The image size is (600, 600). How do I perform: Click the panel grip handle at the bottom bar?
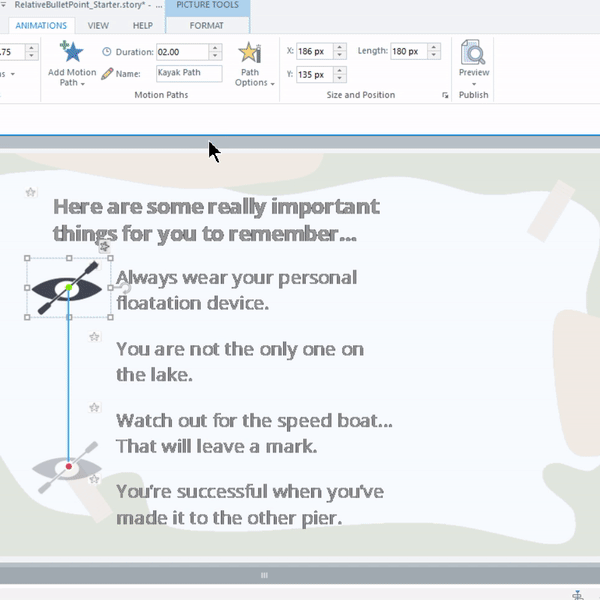[264, 575]
